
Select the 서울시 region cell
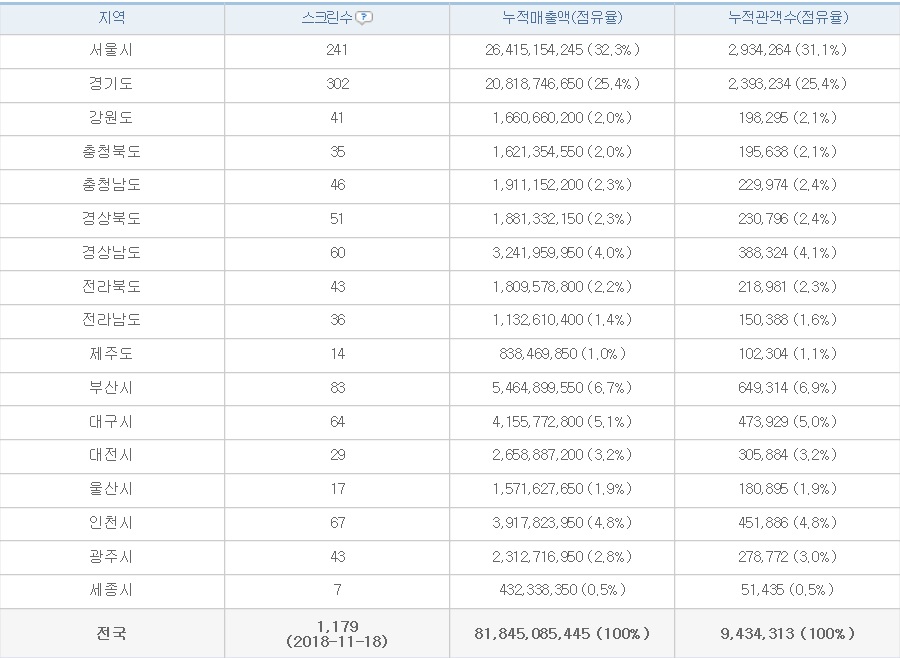112,50
